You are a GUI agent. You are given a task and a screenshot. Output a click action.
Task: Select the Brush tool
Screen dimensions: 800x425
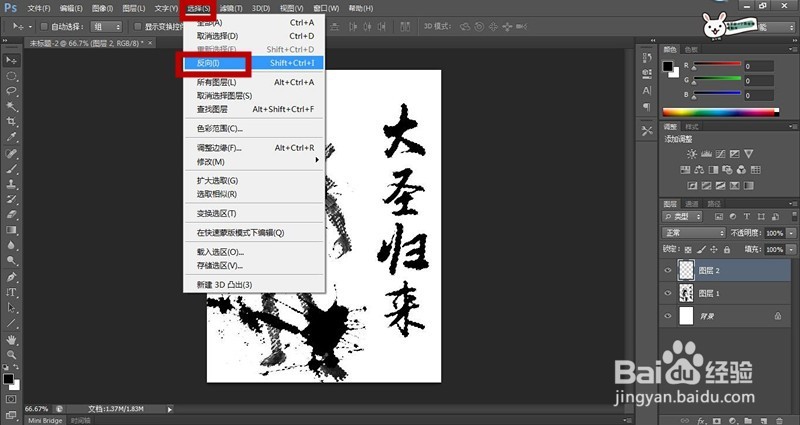(11, 169)
